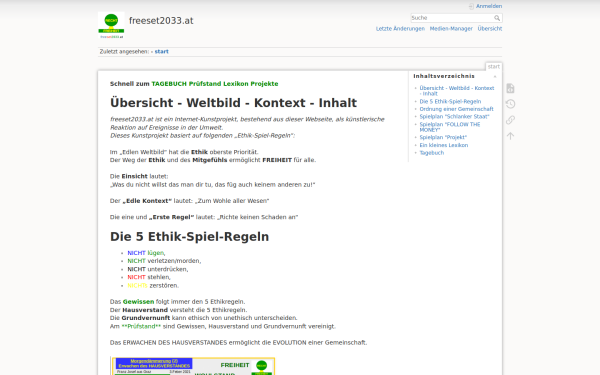
Task: Click the line about ERWACHEN DES HAUSVERSTANDES
Action: [238, 343]
